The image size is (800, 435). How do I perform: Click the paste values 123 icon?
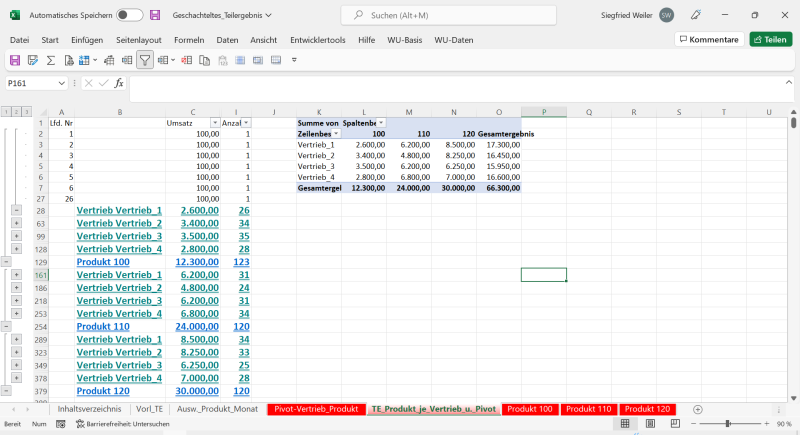[x=222, y=60]
